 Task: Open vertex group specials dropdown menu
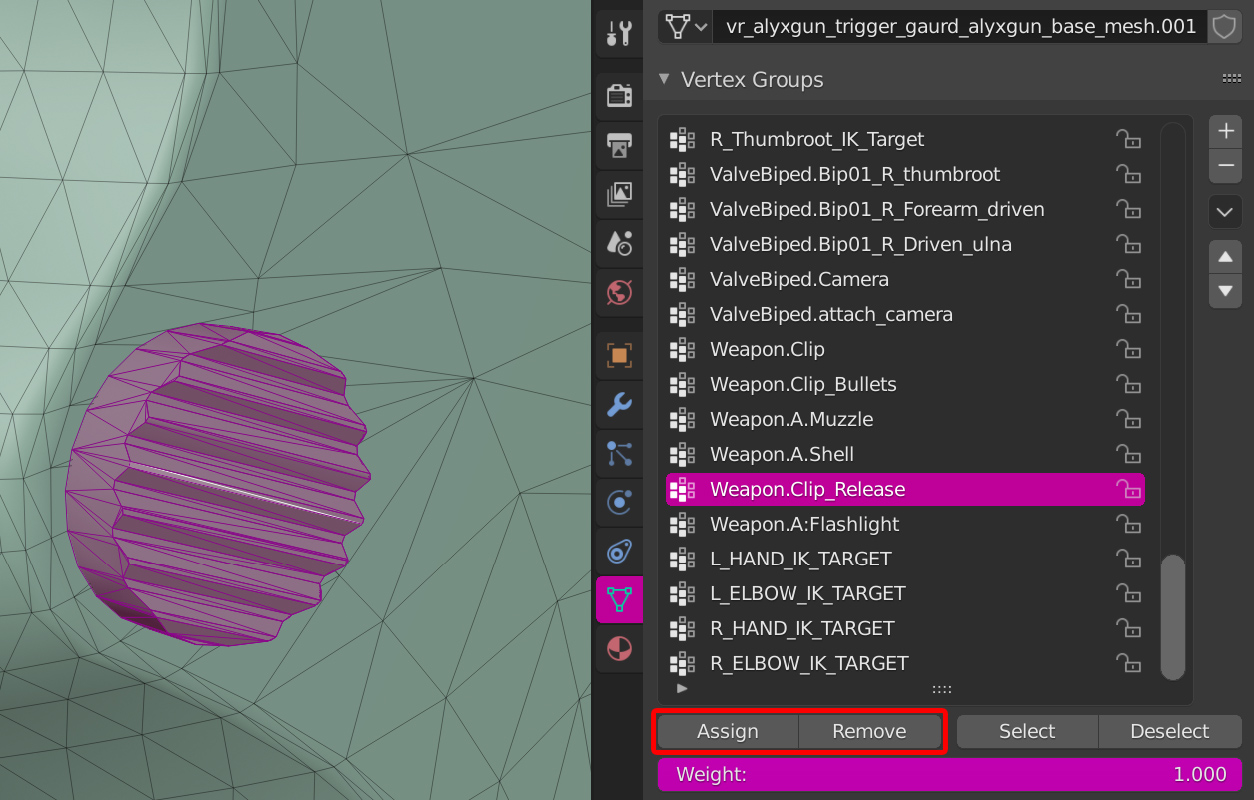(x=1226, y=212)
